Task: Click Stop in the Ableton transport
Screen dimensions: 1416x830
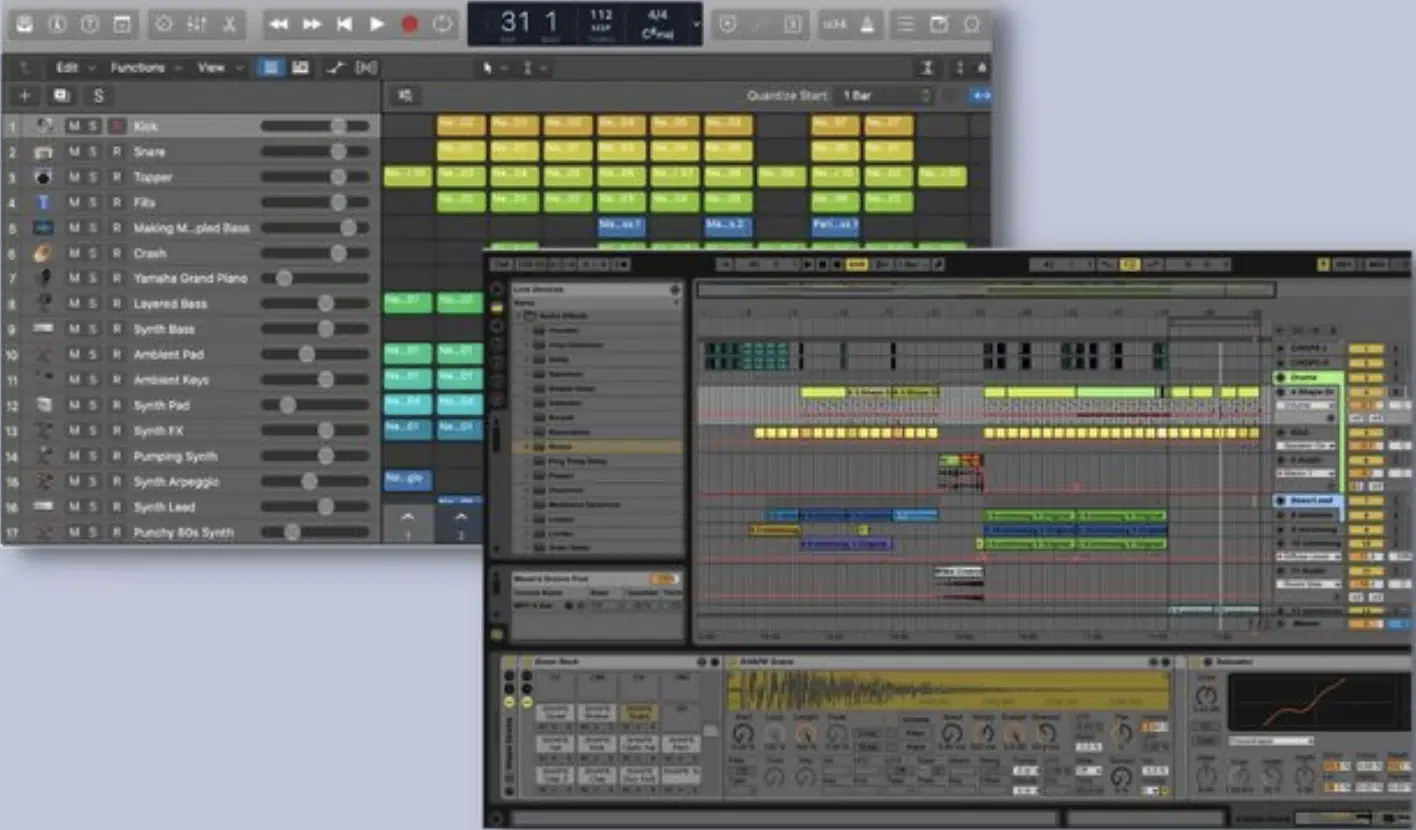Action: pyautogui.click(x=822, y=265)
